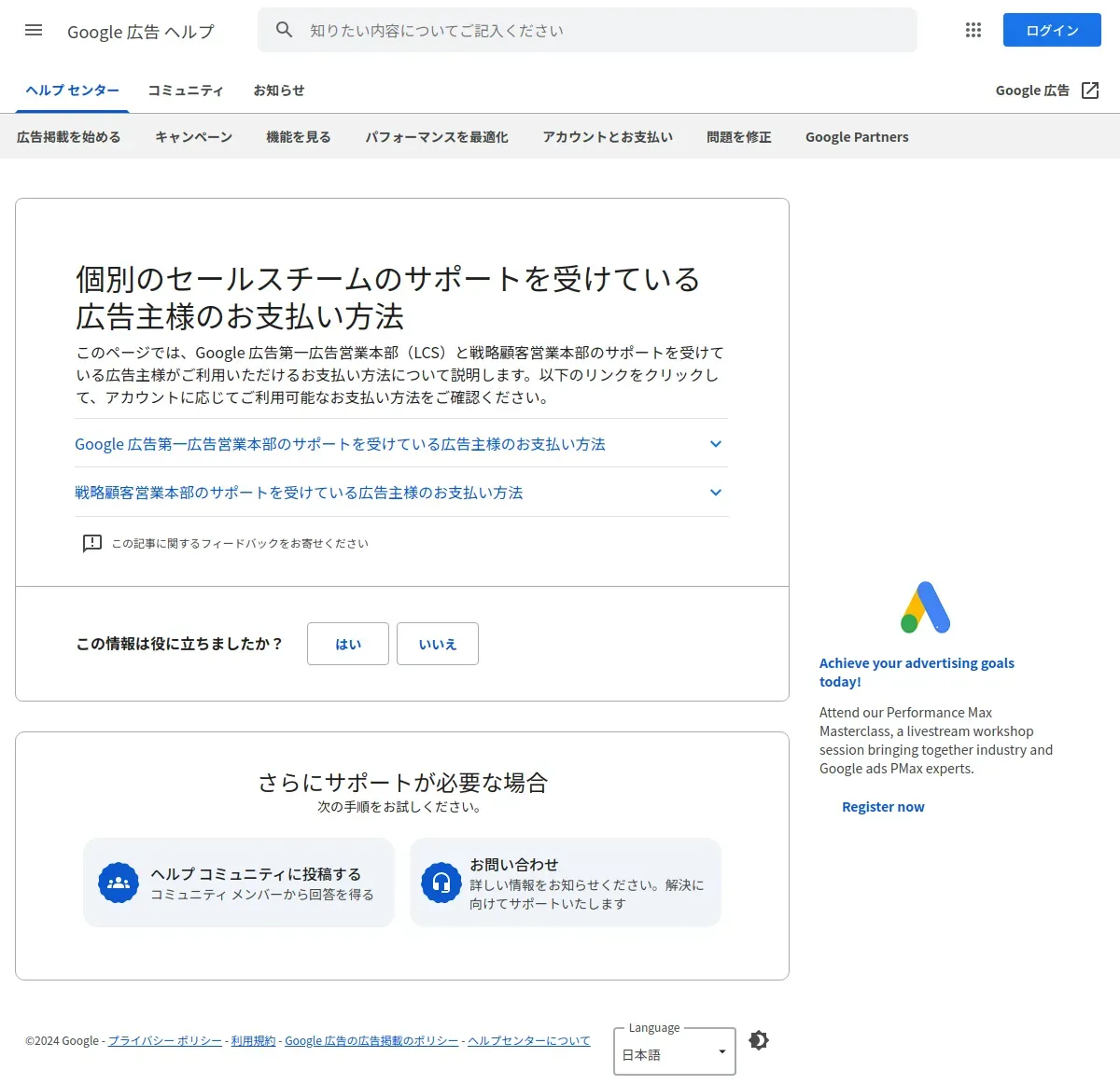Open Google 広告 external link text

point(1032,90)
